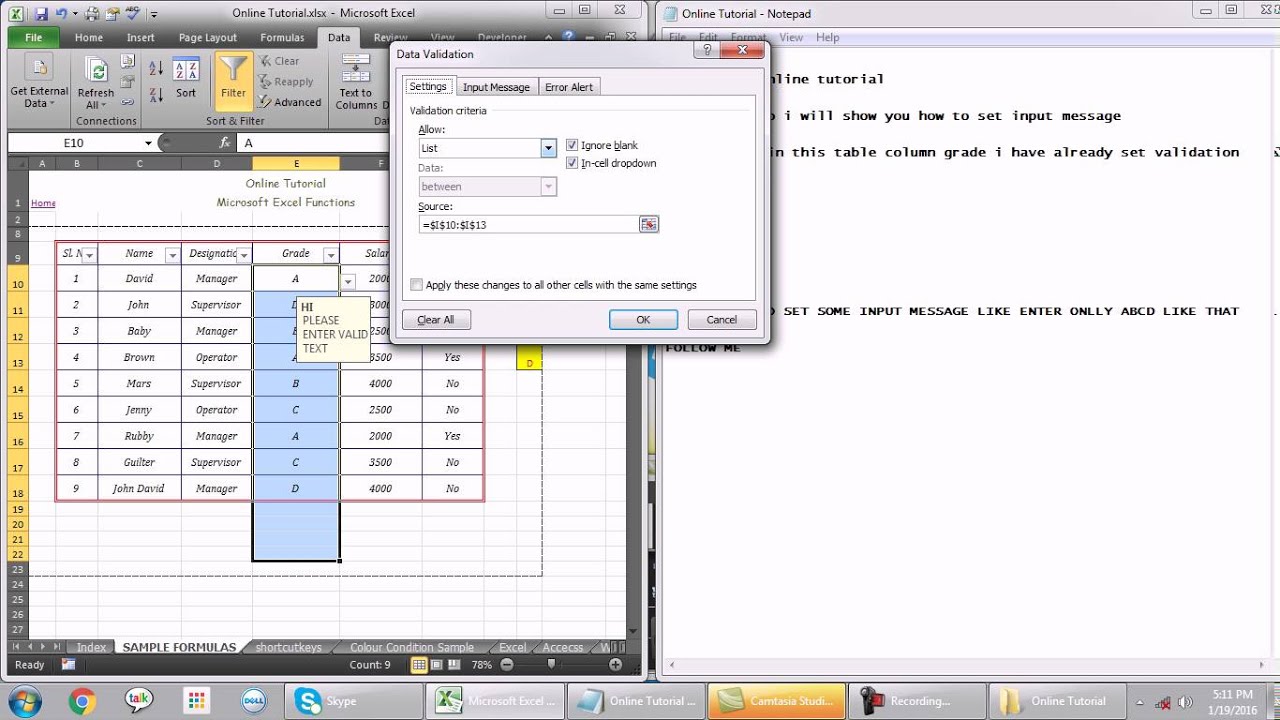Open Grade column filter dropdown
The width and height of the screenshot is (1280, 720).
[x=330, y=255]
